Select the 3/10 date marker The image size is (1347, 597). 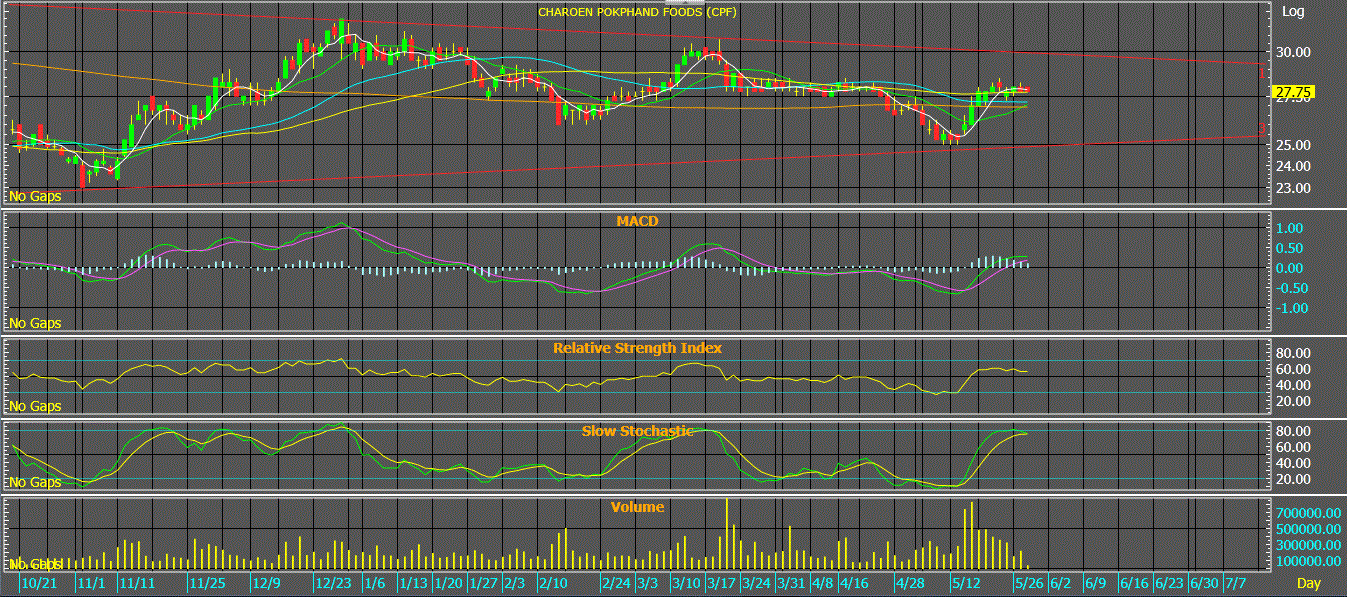click(x=686, y=583)
